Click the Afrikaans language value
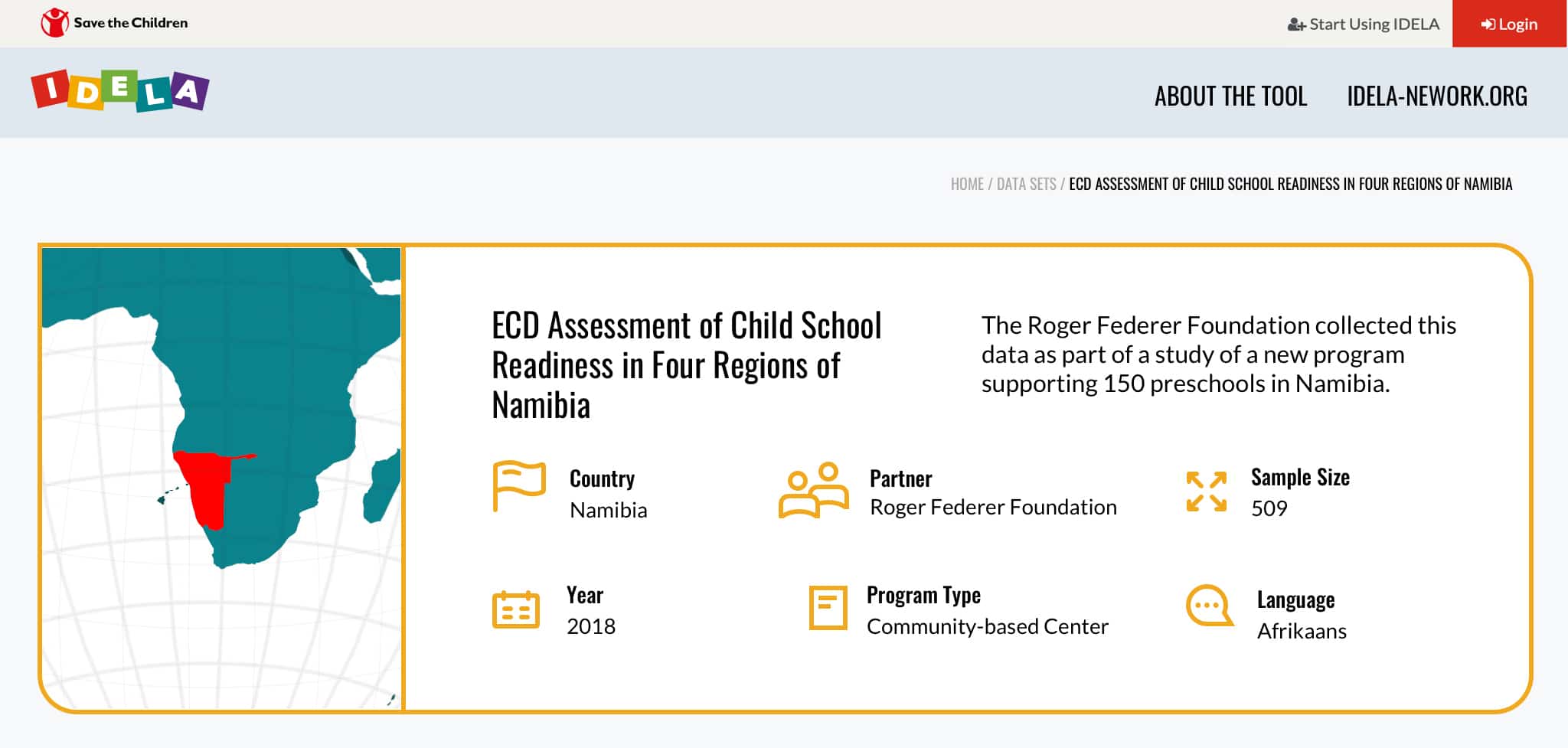The image size is (1568, 748). 1302,631
